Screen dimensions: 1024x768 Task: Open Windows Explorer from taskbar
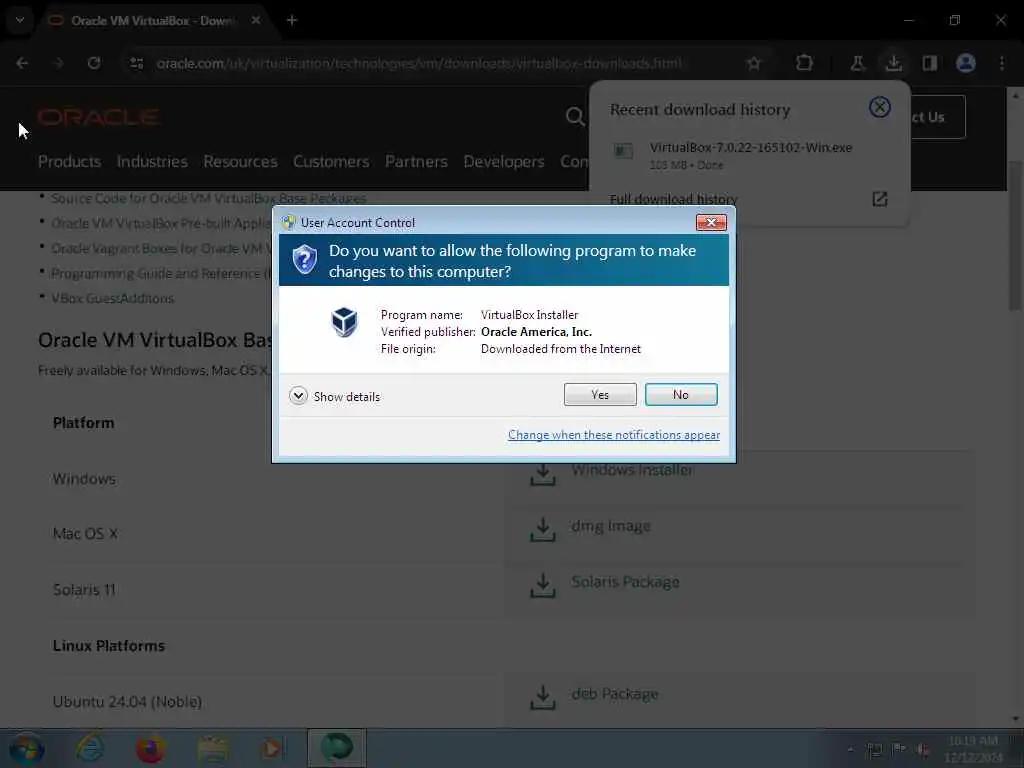coord(213,749)
